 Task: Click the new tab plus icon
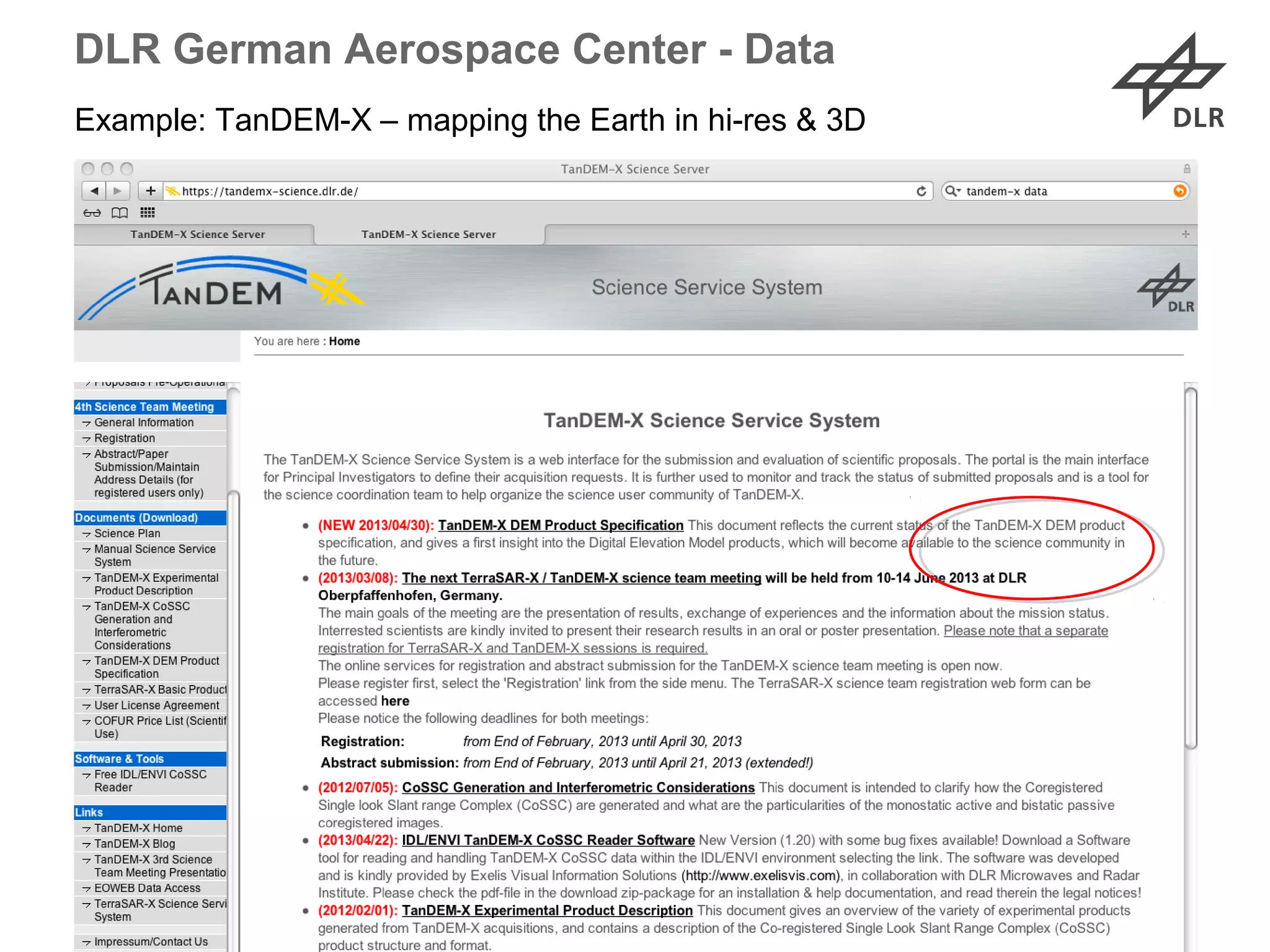(x=1185, y=234)
